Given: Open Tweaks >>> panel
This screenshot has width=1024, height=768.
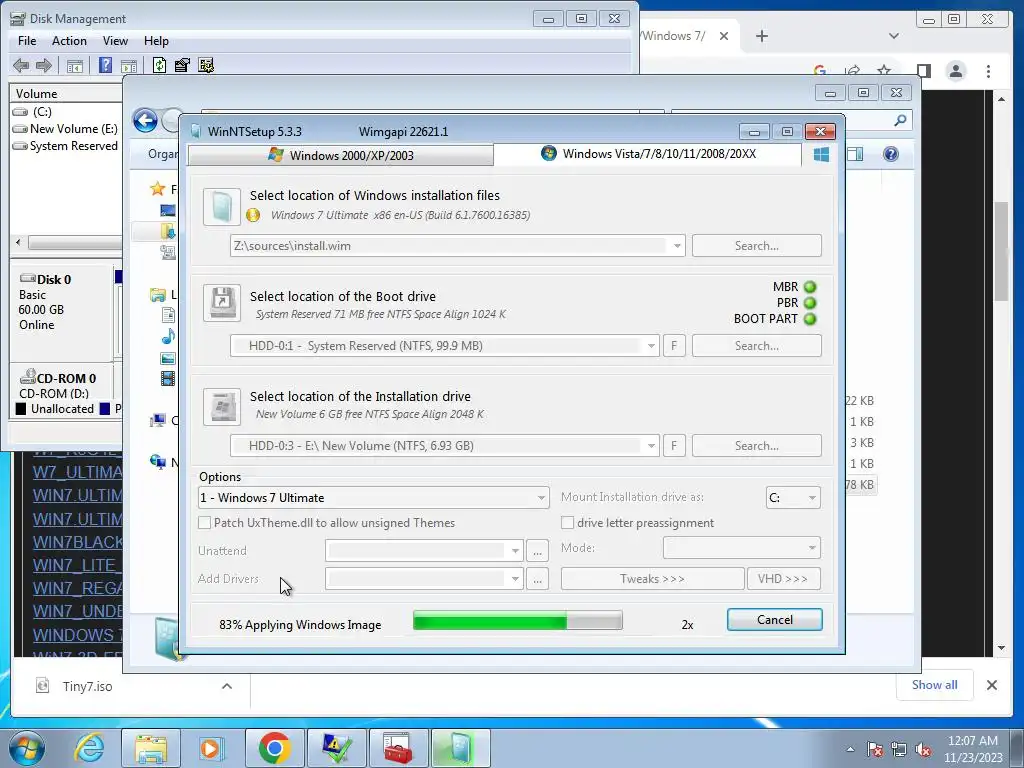Looking at the screenshot, I should 652,579.
